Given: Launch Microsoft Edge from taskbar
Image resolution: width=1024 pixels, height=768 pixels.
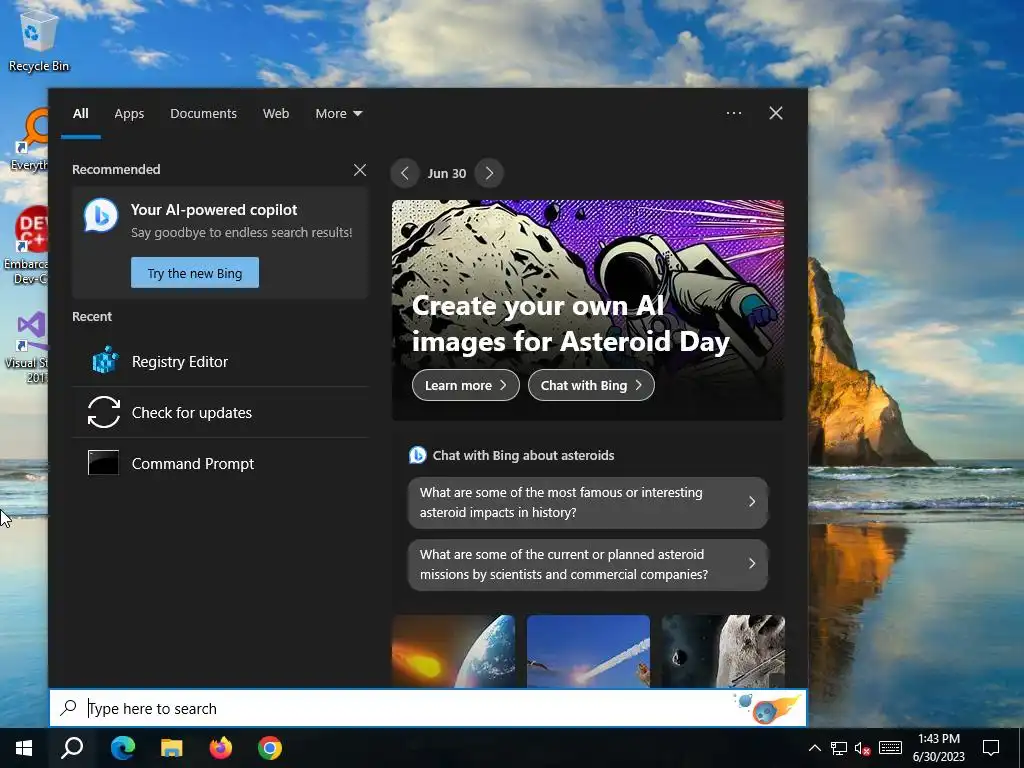Looking at the screenshot, I should tap(122, 748).
